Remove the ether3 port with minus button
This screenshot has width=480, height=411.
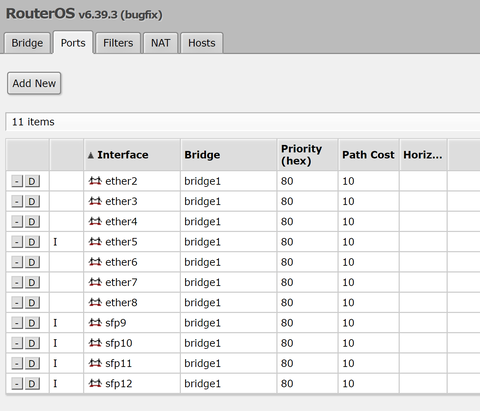coord(17,202)
